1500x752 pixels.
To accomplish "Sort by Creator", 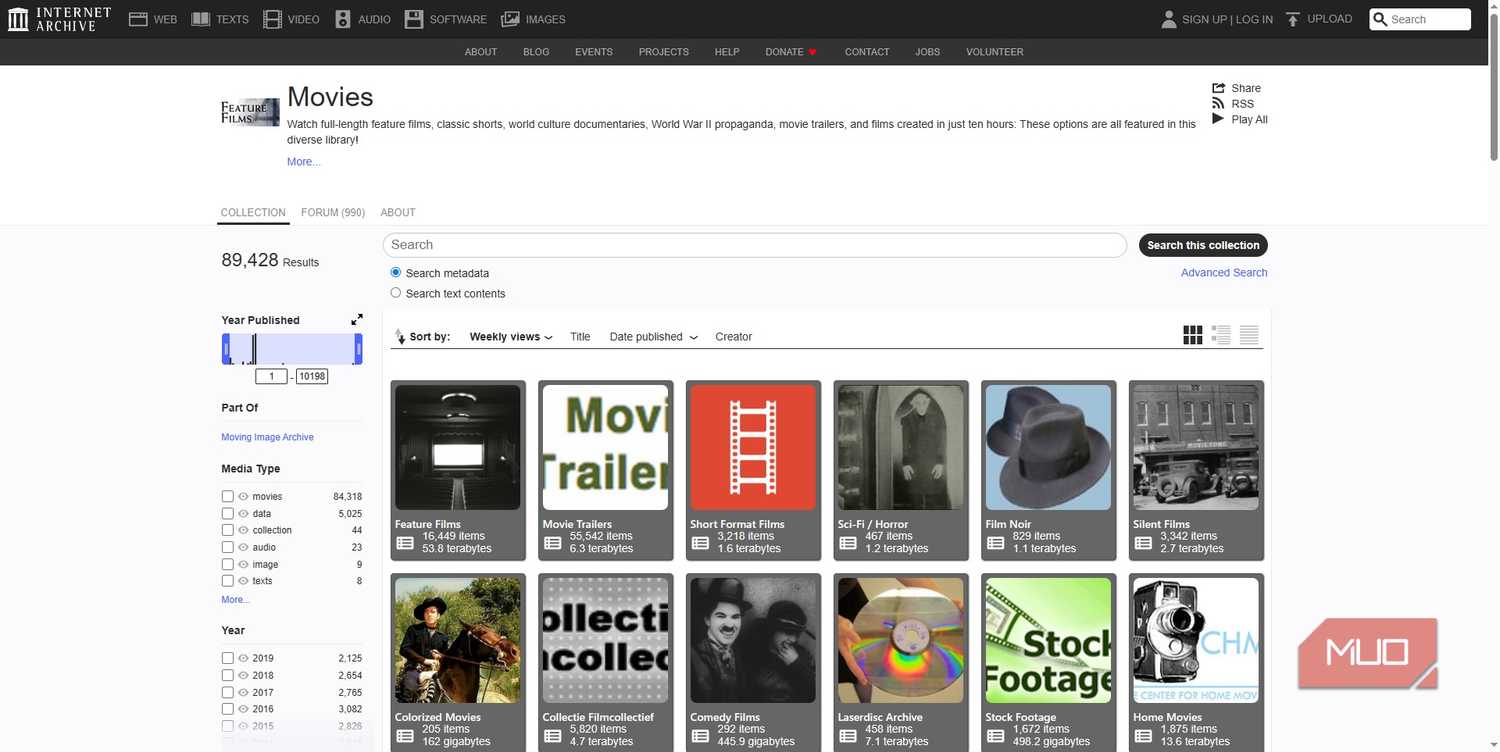I will click(733, 337).
